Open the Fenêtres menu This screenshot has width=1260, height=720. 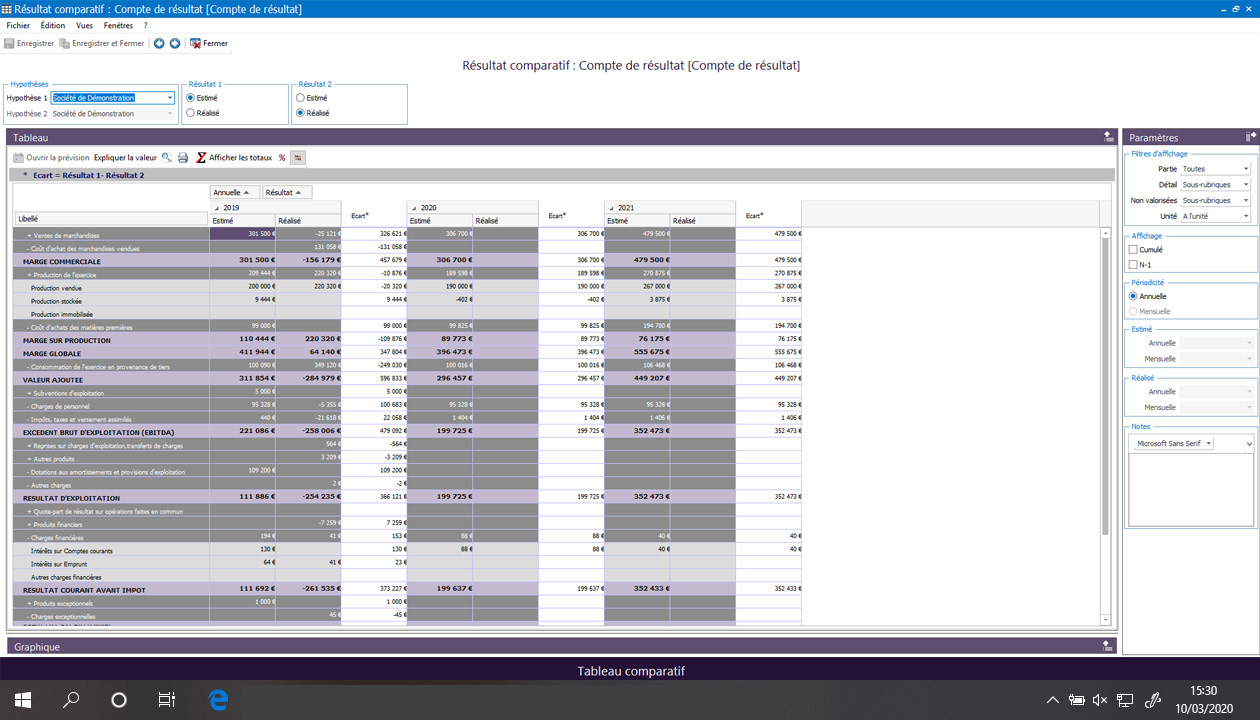118,25
